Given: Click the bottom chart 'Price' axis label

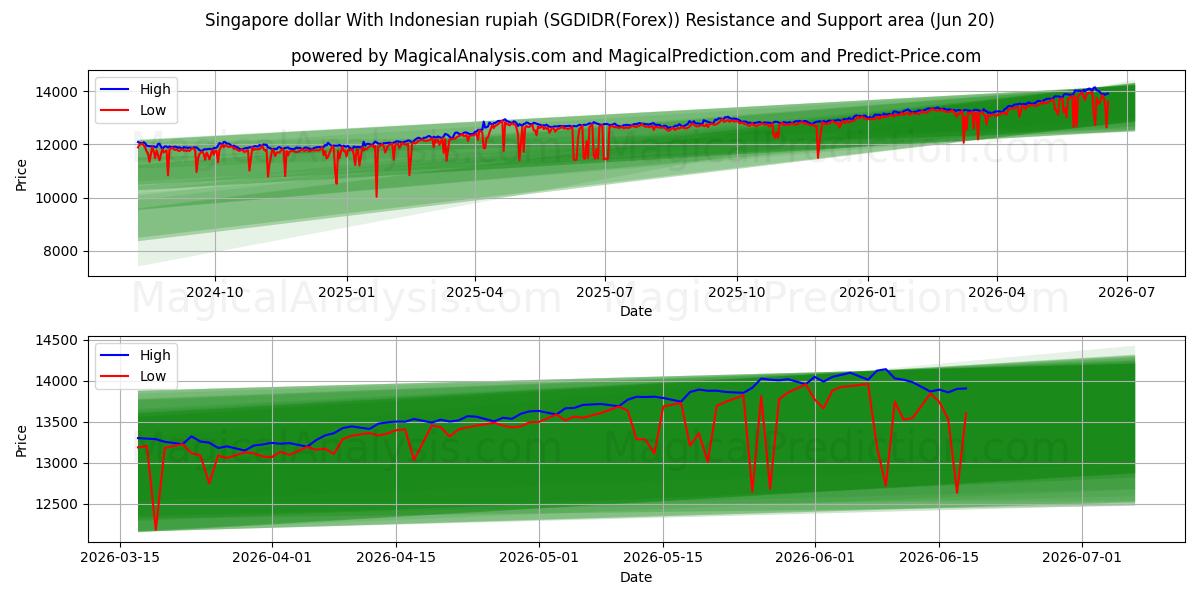Looking at the screenshot, I should [x=22, y=441].
